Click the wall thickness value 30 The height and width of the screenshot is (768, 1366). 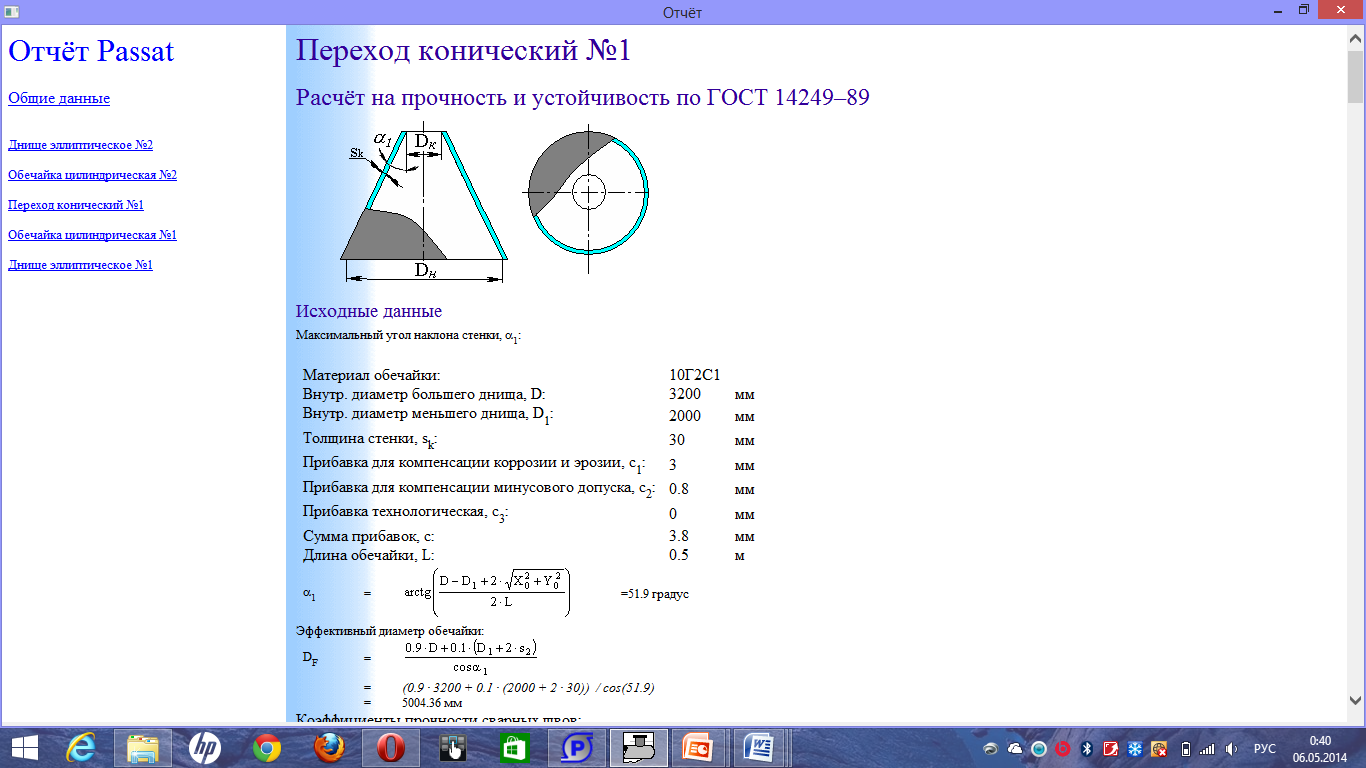tap(677, 440)
